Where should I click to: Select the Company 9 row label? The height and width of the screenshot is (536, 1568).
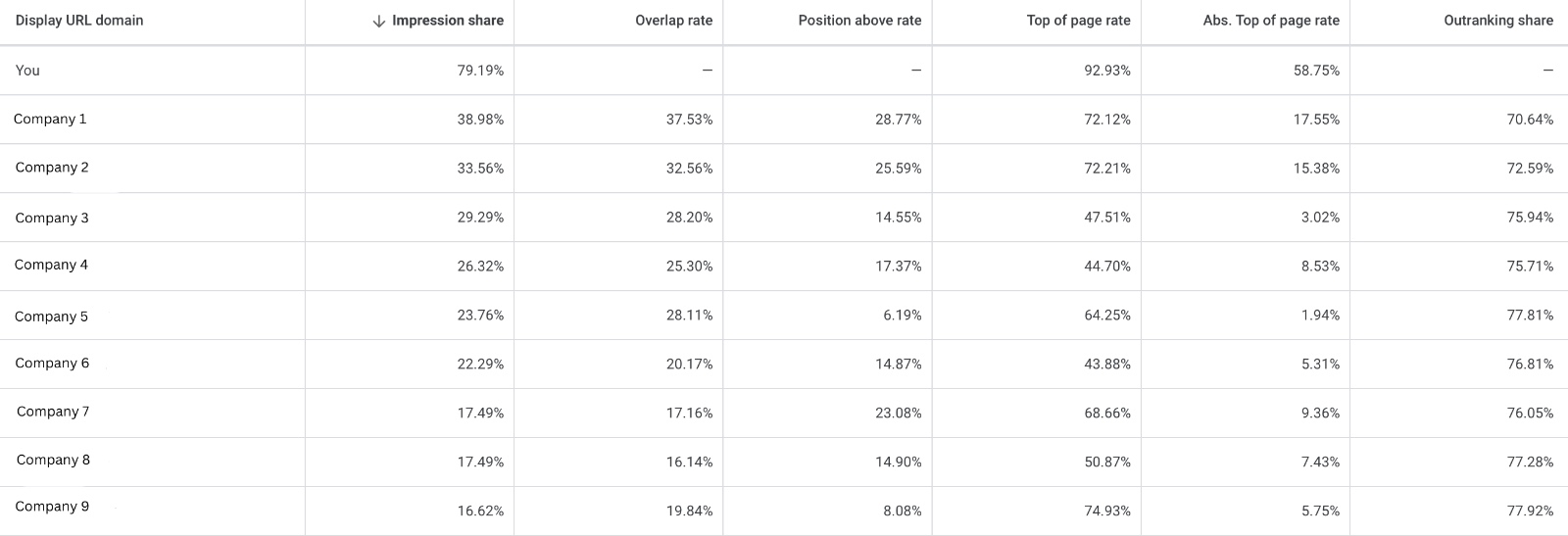[x=52, y=507]
